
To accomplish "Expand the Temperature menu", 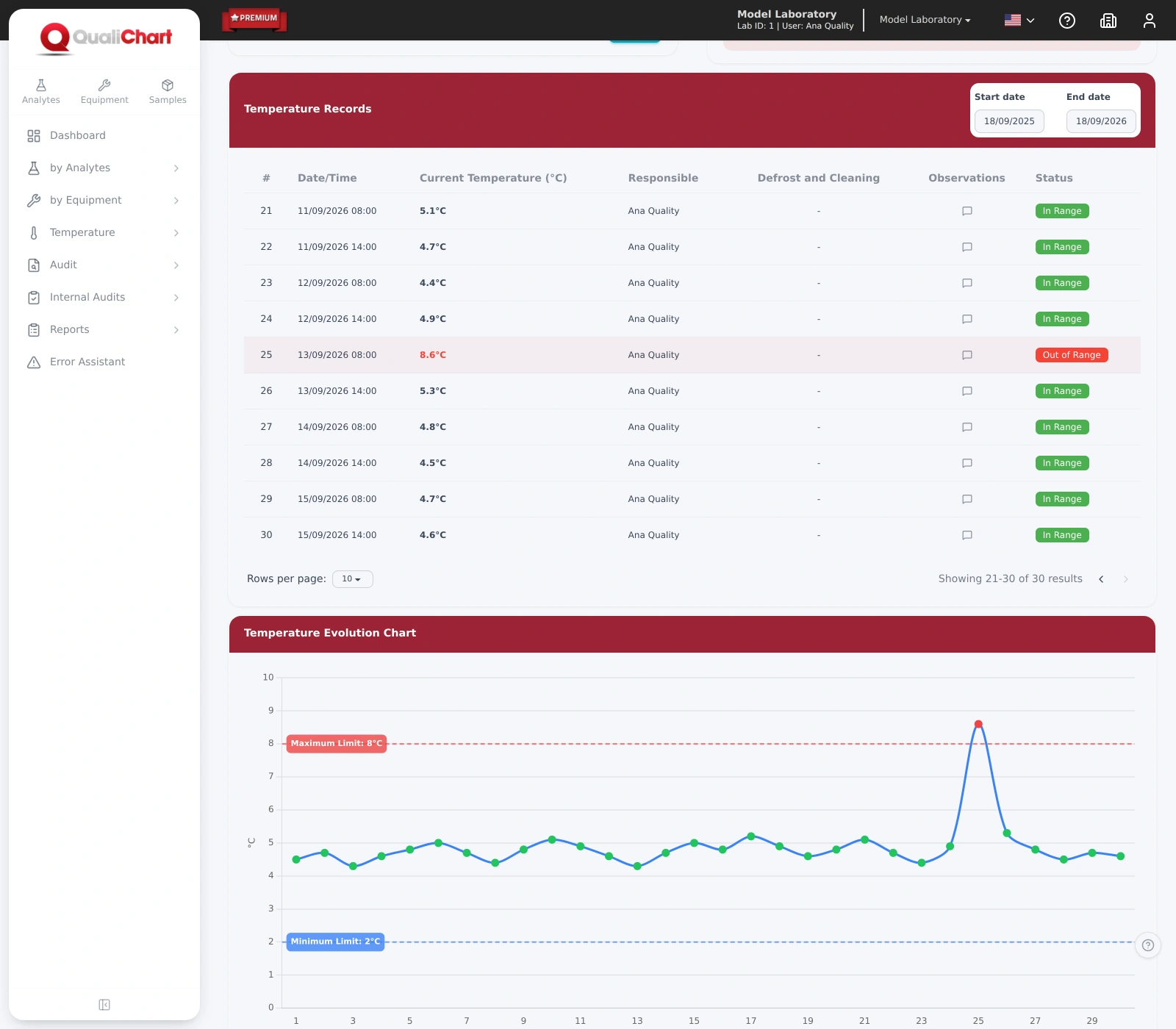I will click(x=104, y=232).
